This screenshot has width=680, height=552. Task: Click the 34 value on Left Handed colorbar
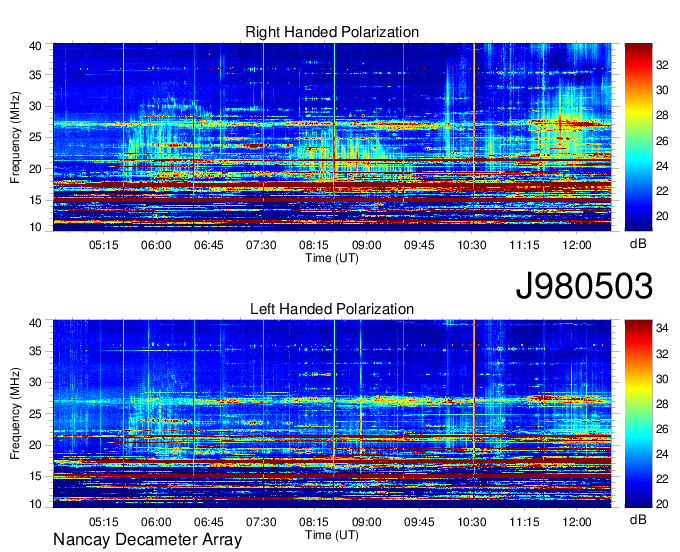click(x=662, y=328)
